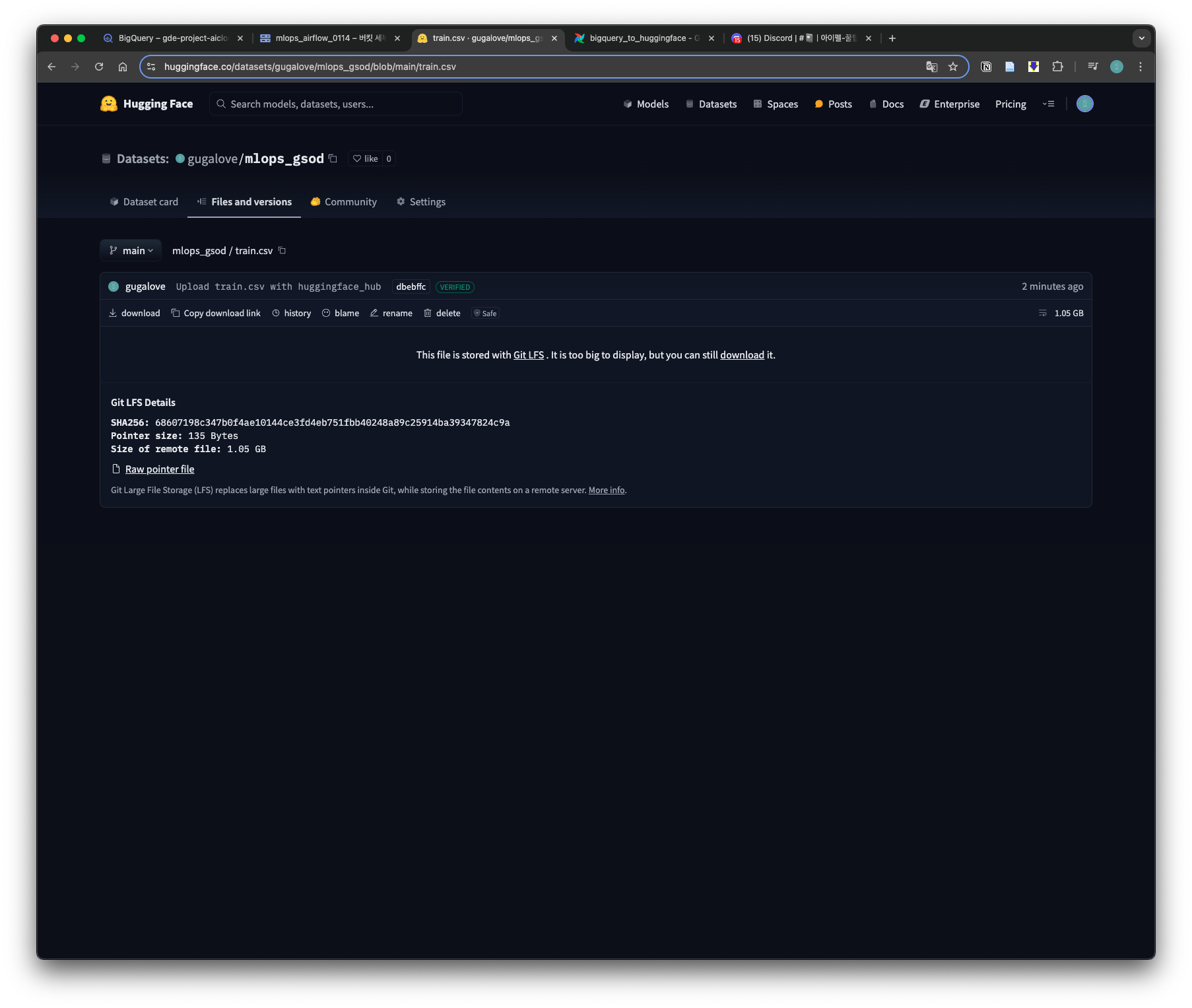Open commit message Upload train.csv with huggingface_hub

279,286
